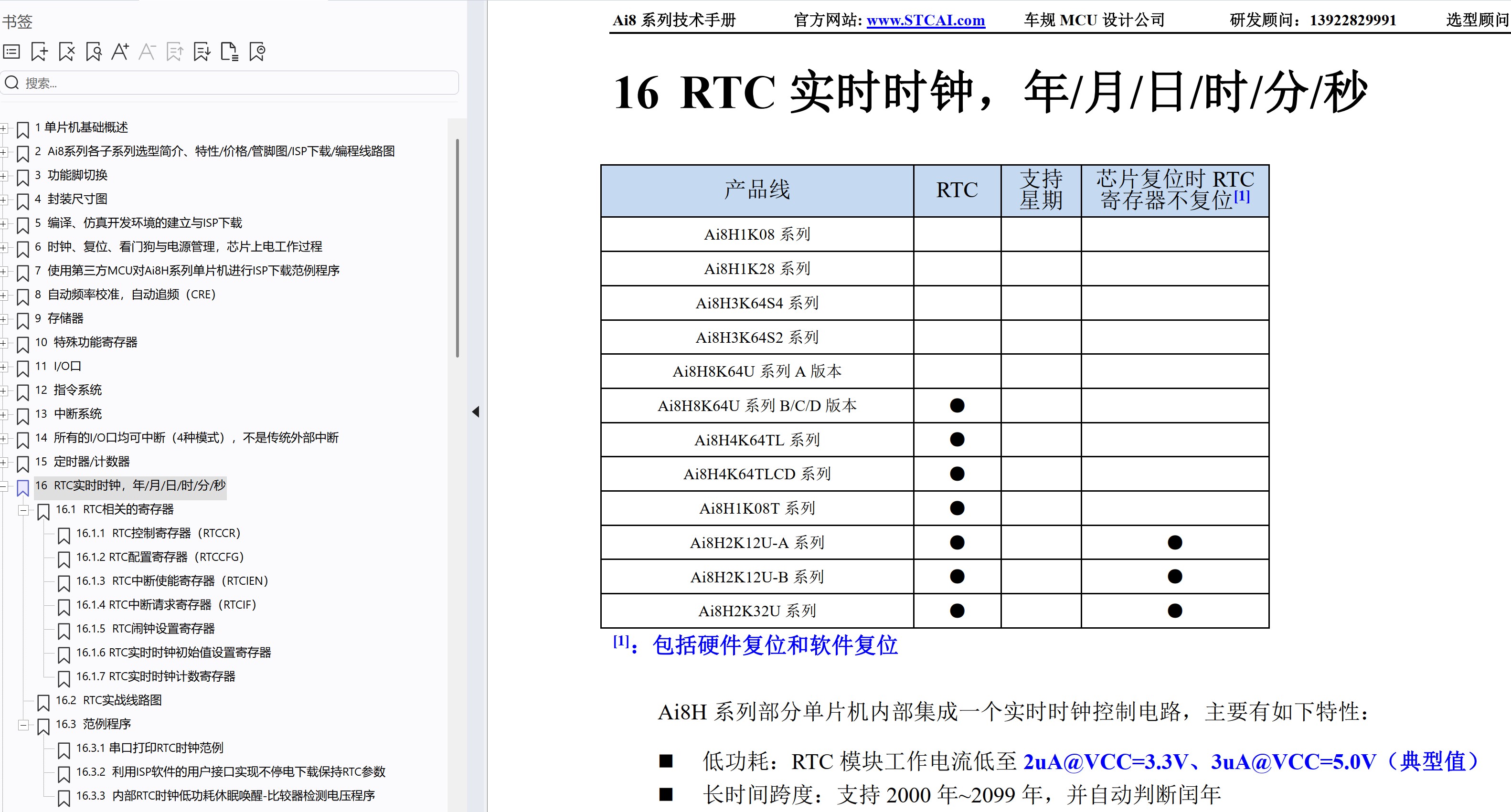Click the [1] footnote link in table header
1511x812 pixels.
click(x=1242, y=196)
